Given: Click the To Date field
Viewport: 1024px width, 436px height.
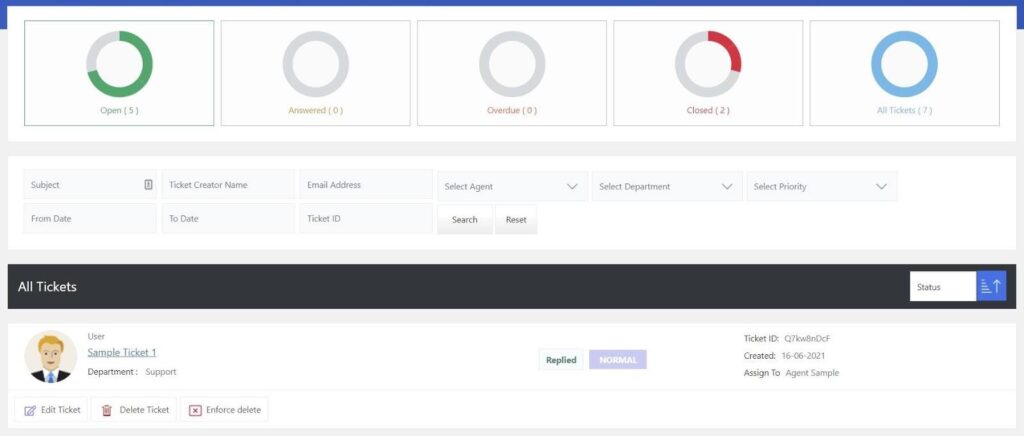Looking at the screenshot, I should click(228, 219).
